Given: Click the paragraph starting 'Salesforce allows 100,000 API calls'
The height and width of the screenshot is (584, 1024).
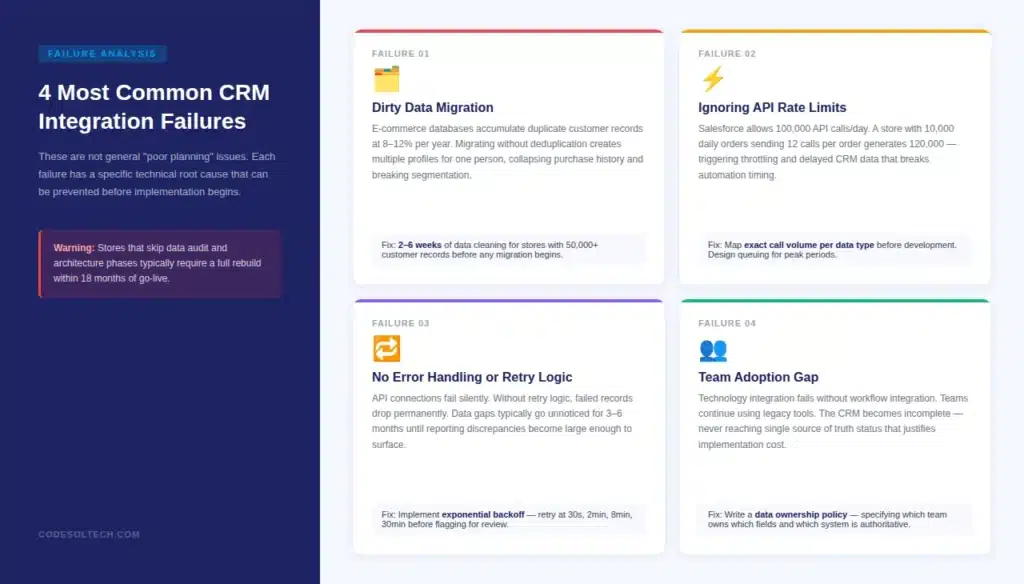Looking at the screenshot, I should tap(827, 152).
